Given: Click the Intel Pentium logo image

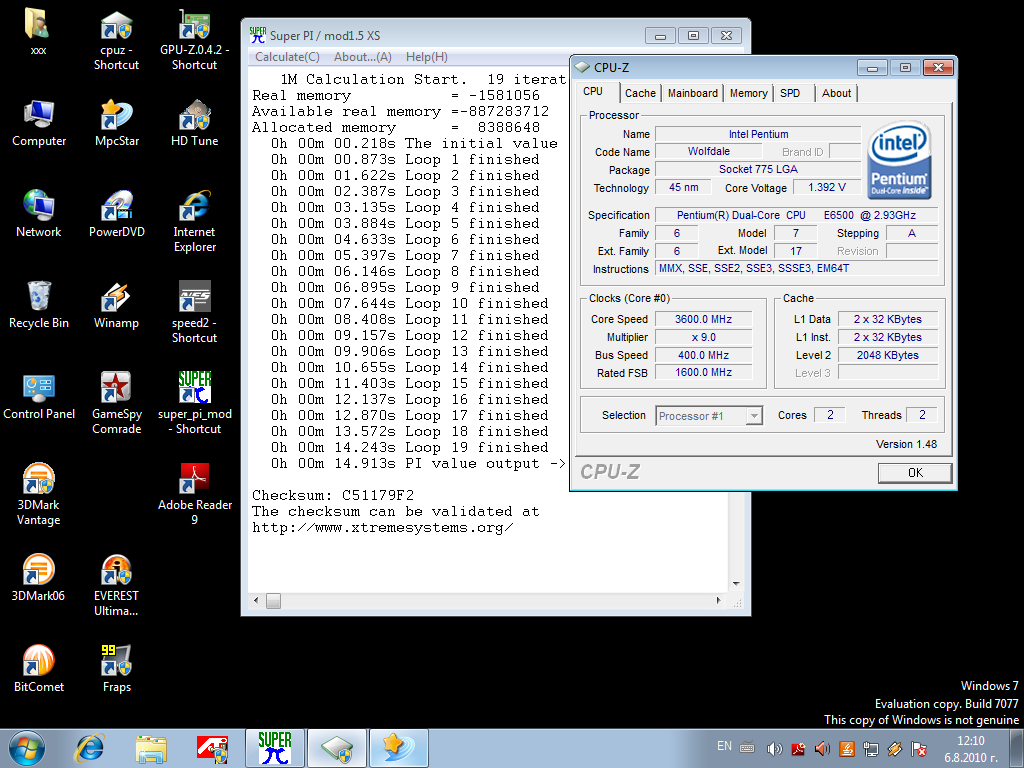Looking at the screenshot, I should 899,161.
